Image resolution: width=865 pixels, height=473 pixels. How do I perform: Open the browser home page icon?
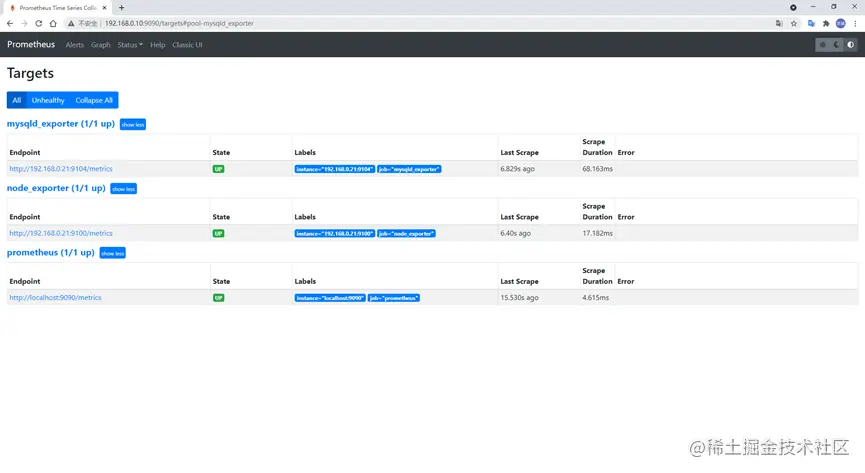tap(53, 23)
